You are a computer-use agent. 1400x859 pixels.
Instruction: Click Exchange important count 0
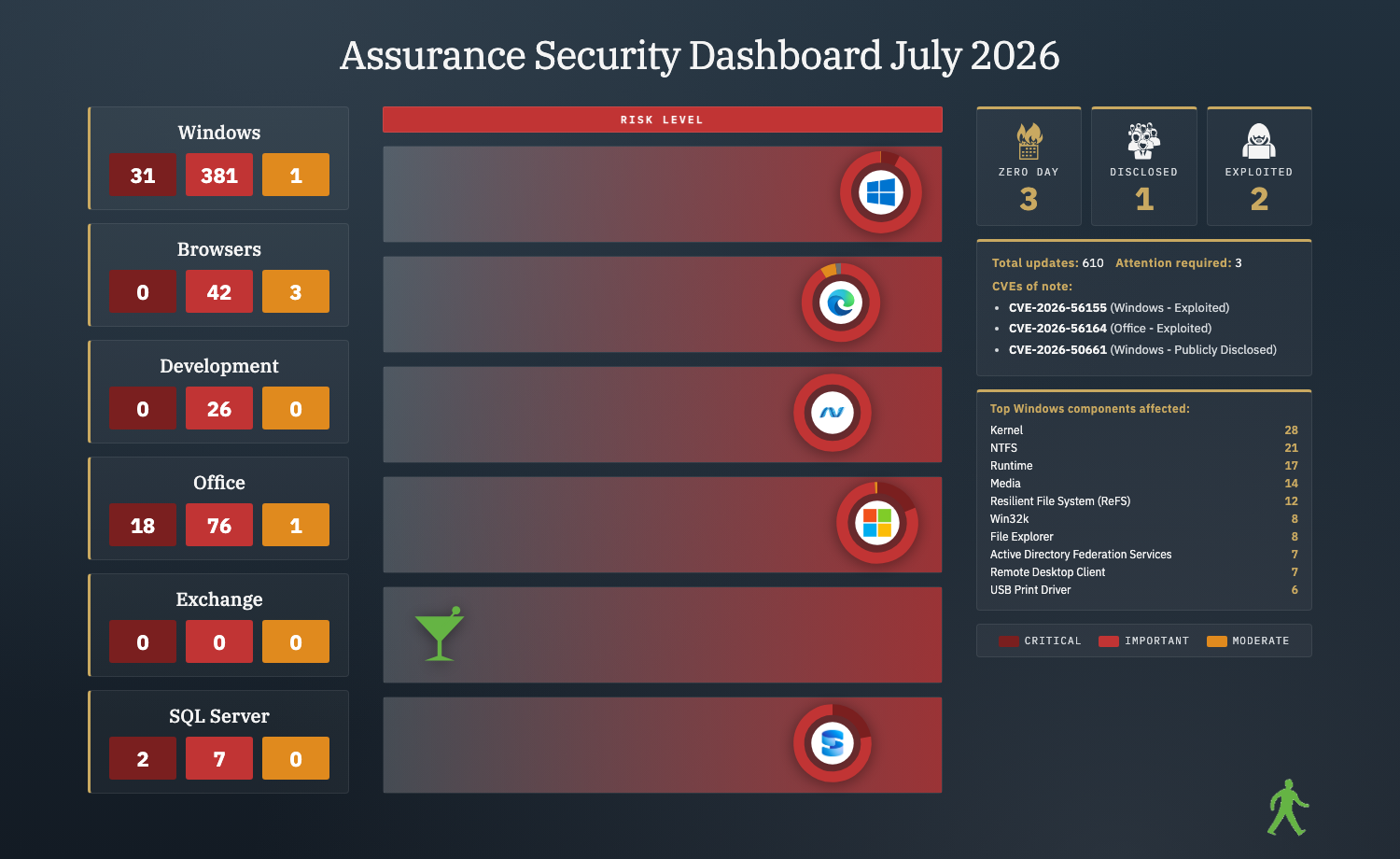pyautogui.click(x=219, y=641)
